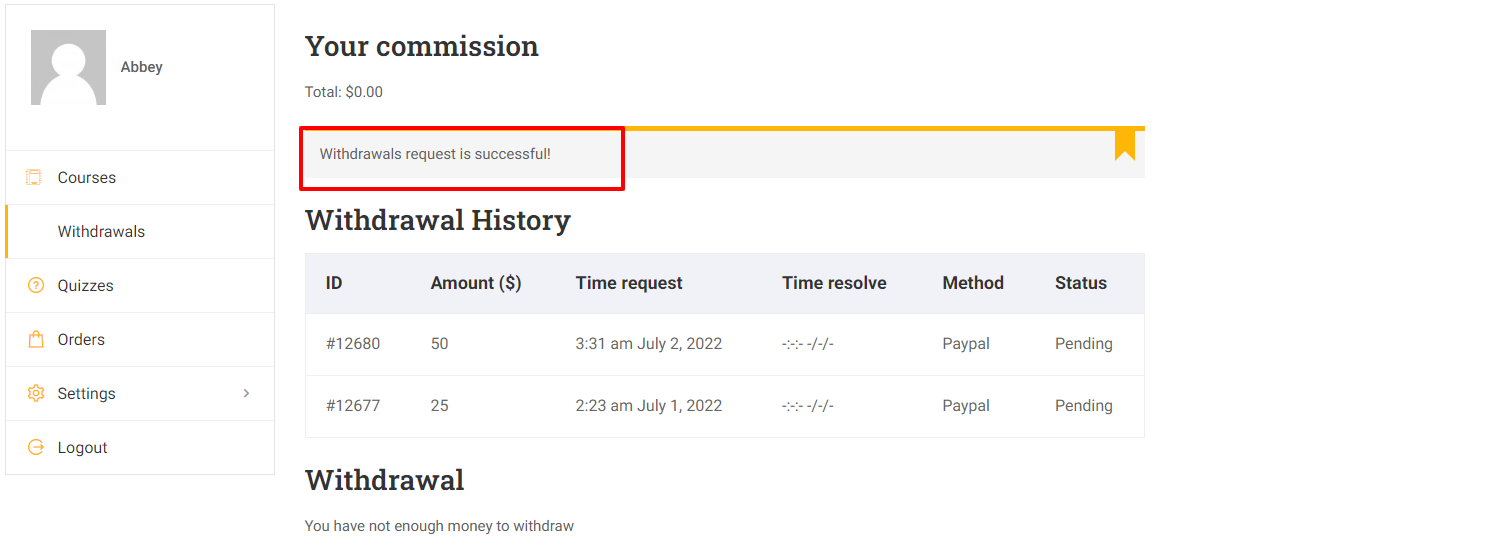The height and width of the screenshot is (560, 1493).
Task: Click the Withdrawals request is successful message
Action: point(435,154)
